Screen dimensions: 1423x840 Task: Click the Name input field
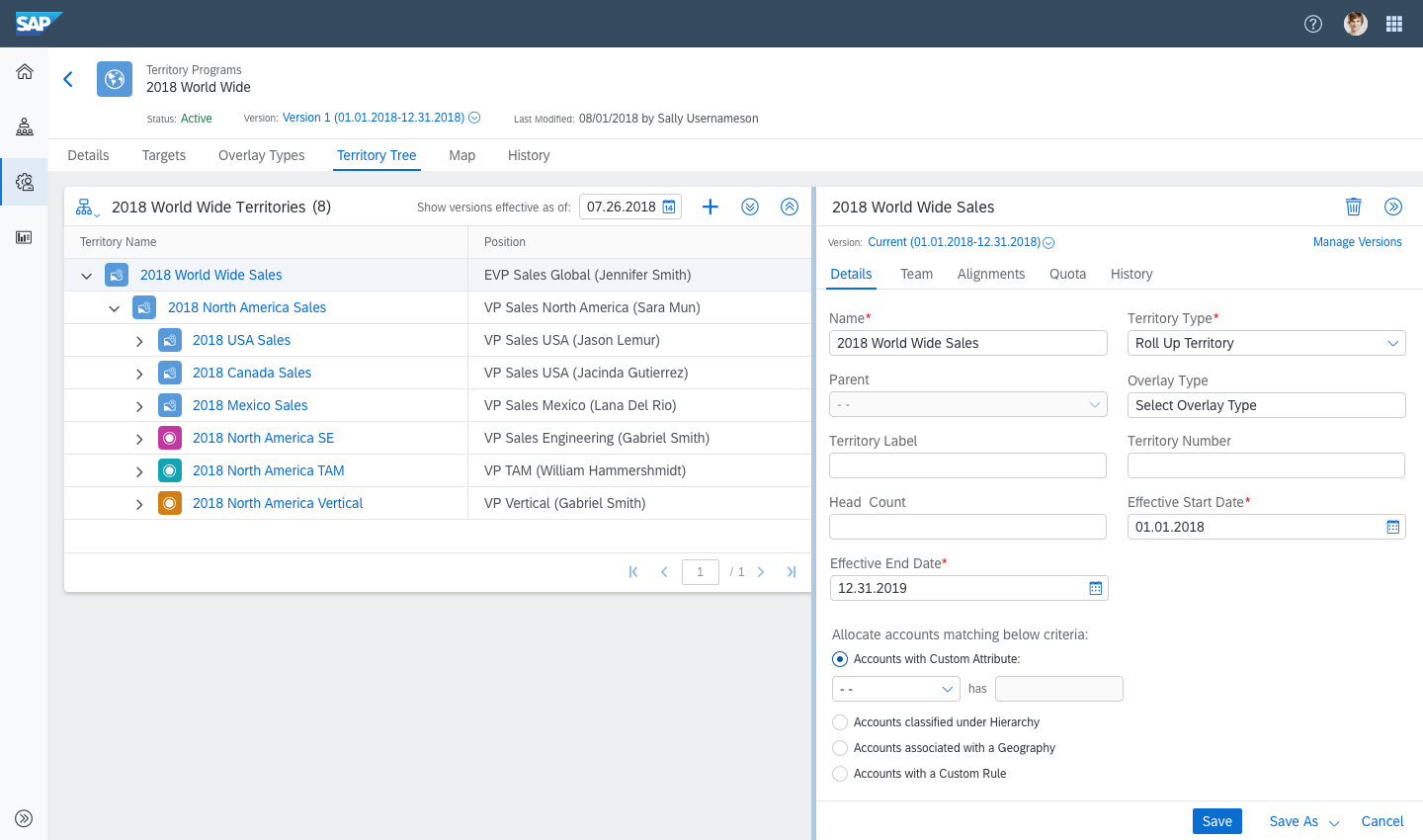[x=968, y=343]
